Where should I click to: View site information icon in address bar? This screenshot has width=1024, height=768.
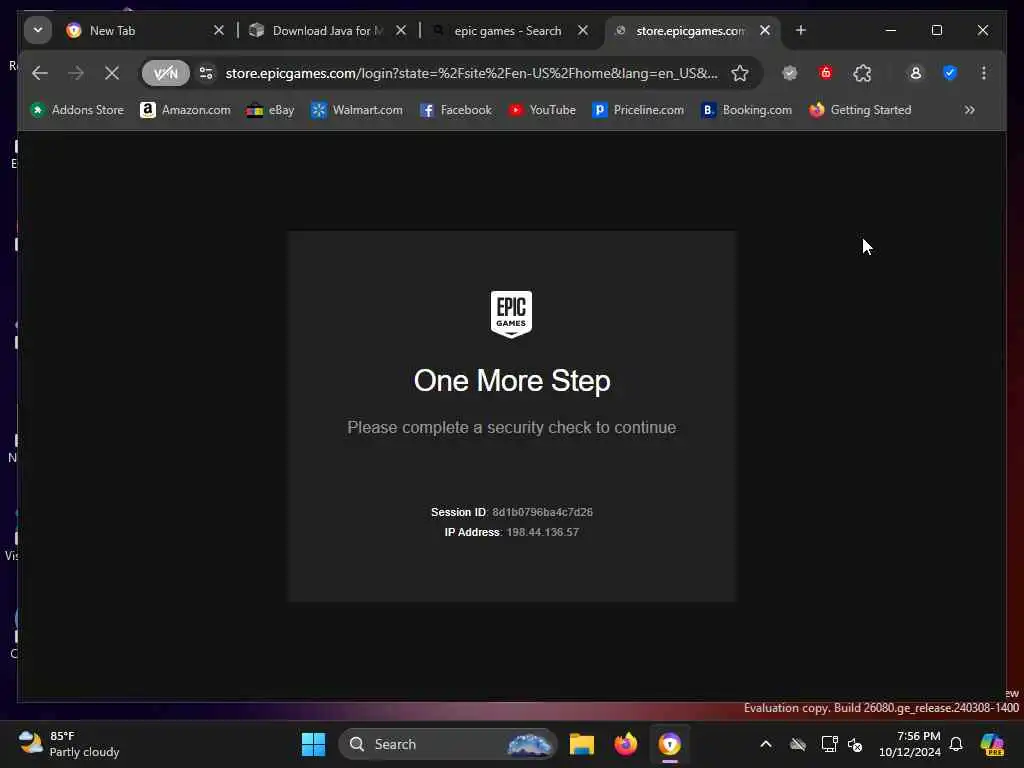(206, 73)
